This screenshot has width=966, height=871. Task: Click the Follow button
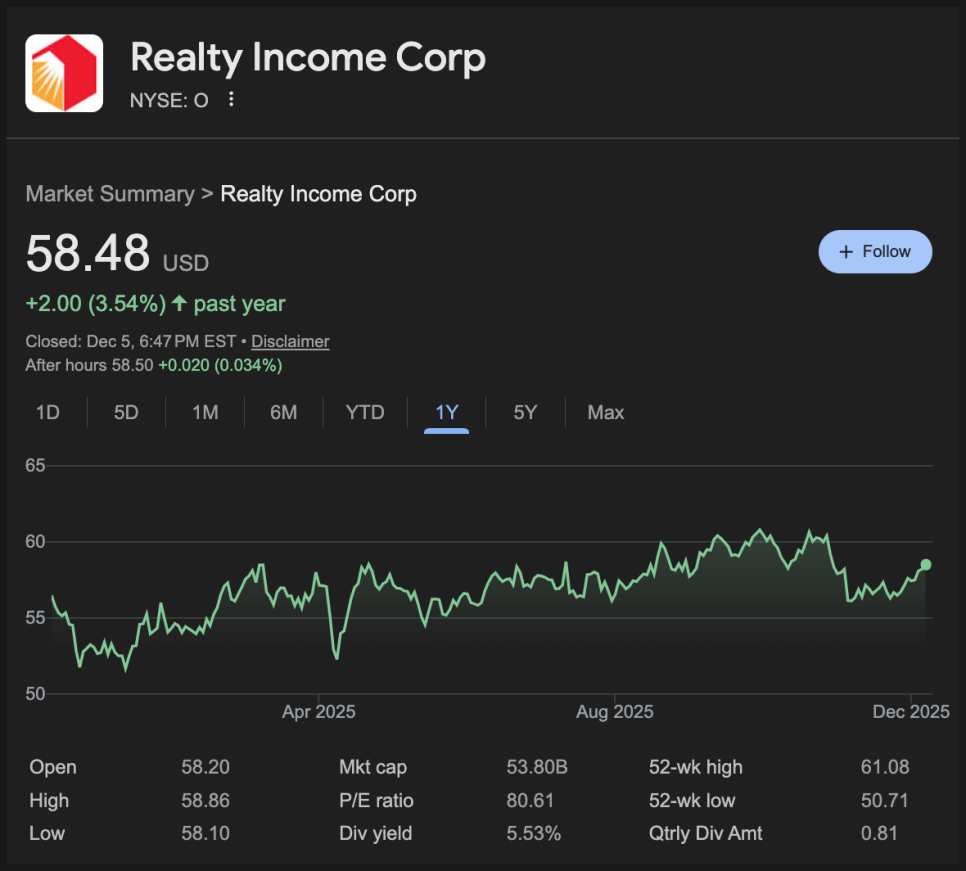pyautogui.click(x=875, y=252)
